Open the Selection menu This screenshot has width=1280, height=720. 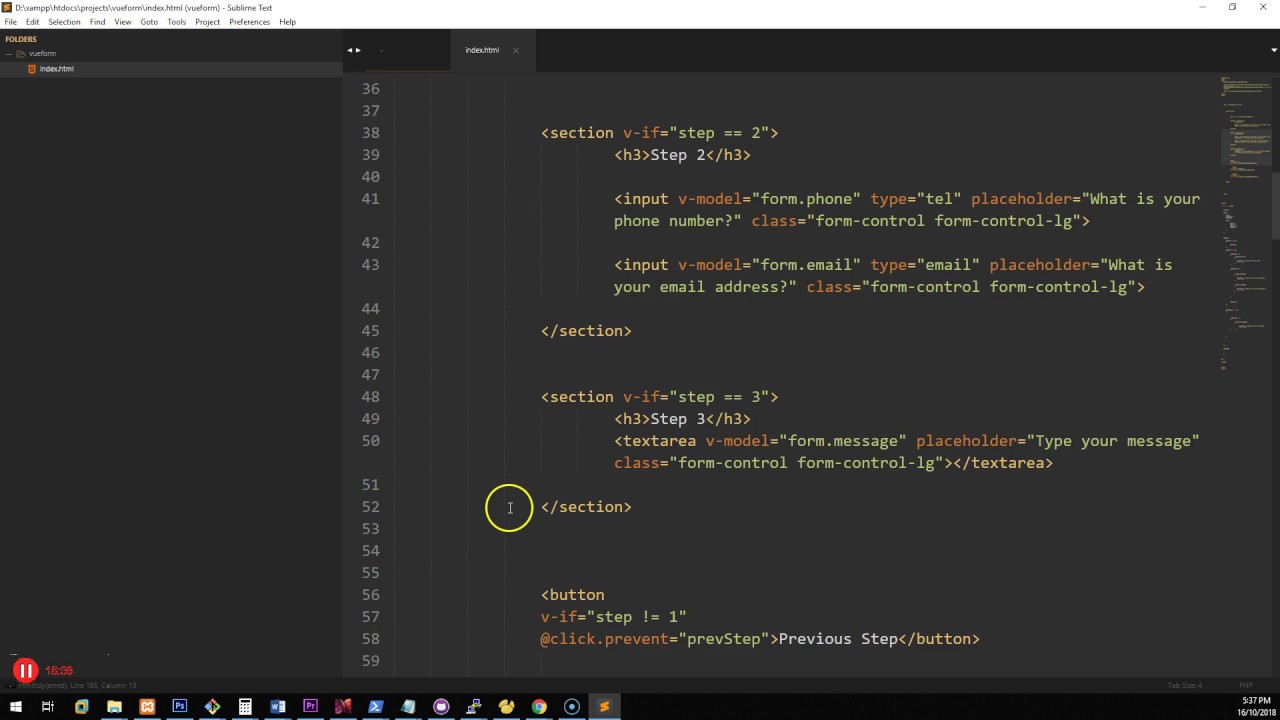(64, 22)
